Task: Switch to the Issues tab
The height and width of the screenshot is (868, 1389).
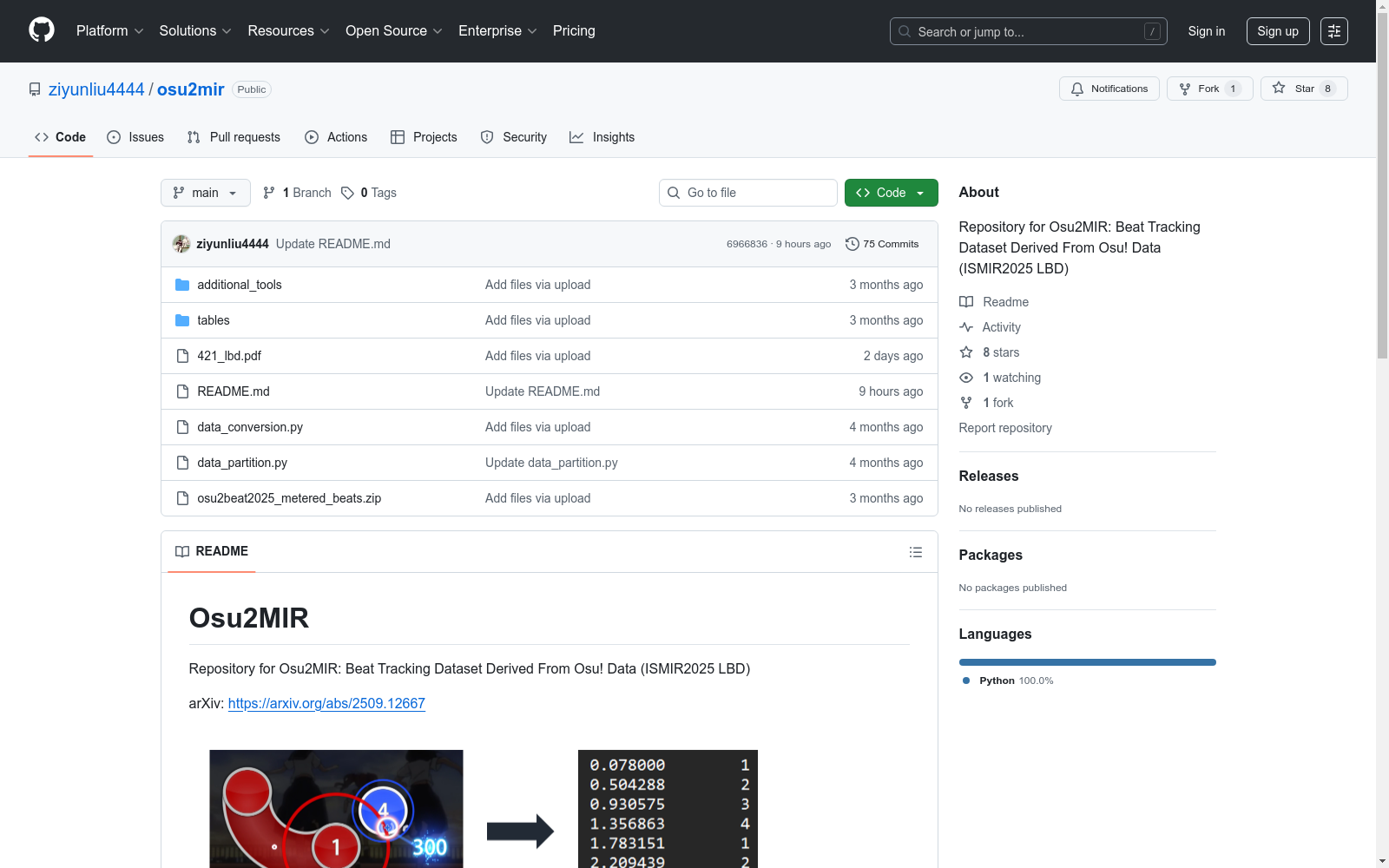Action: pyautogui.click(x=135, y=137)
